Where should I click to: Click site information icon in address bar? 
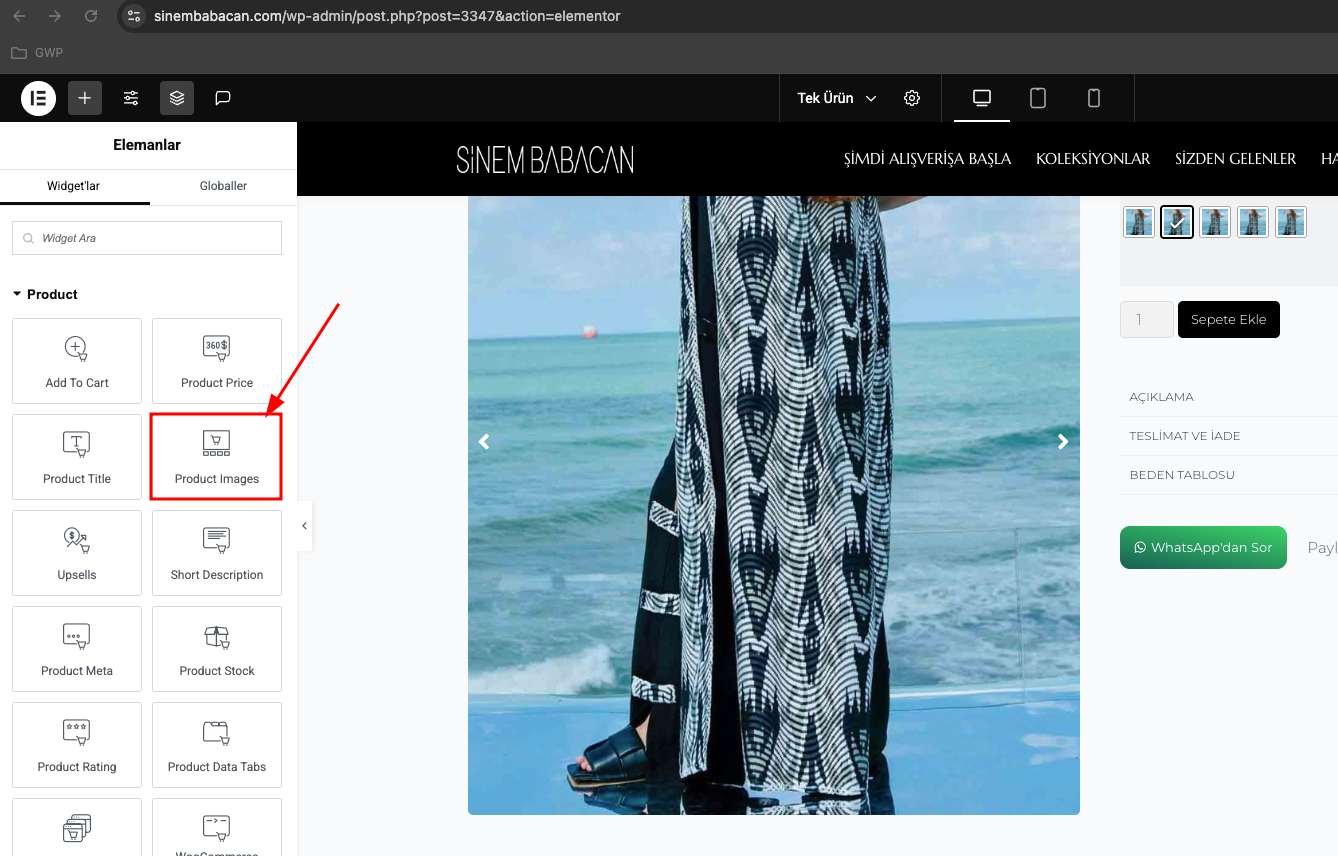[134, 16]
